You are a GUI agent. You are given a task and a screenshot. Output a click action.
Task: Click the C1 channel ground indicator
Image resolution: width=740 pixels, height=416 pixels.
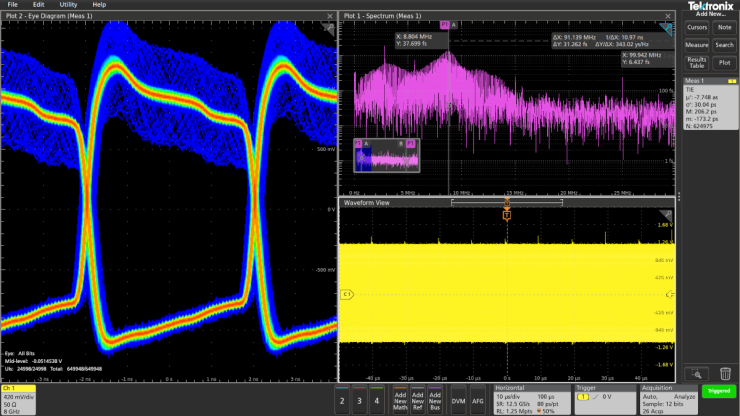pyautogui.click(x=348, y=295)
